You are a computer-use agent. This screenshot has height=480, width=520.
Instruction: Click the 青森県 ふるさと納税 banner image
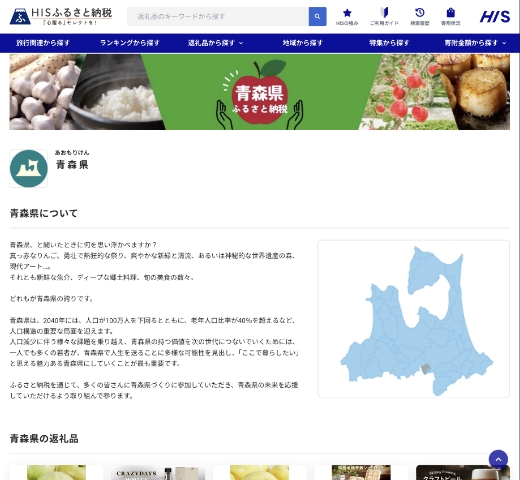coord(260,92)
